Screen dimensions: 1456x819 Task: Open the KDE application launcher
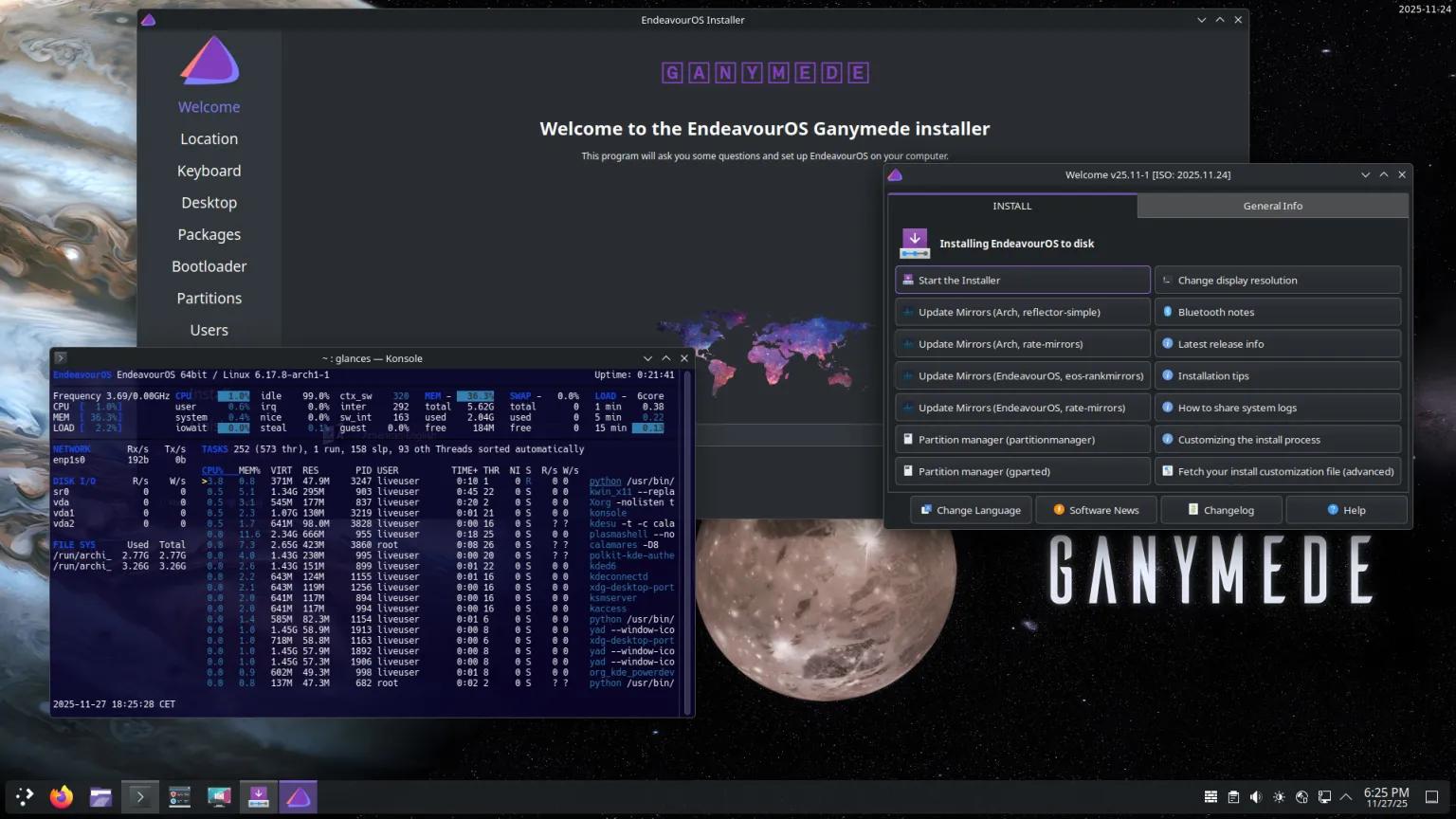coord(24,796)
